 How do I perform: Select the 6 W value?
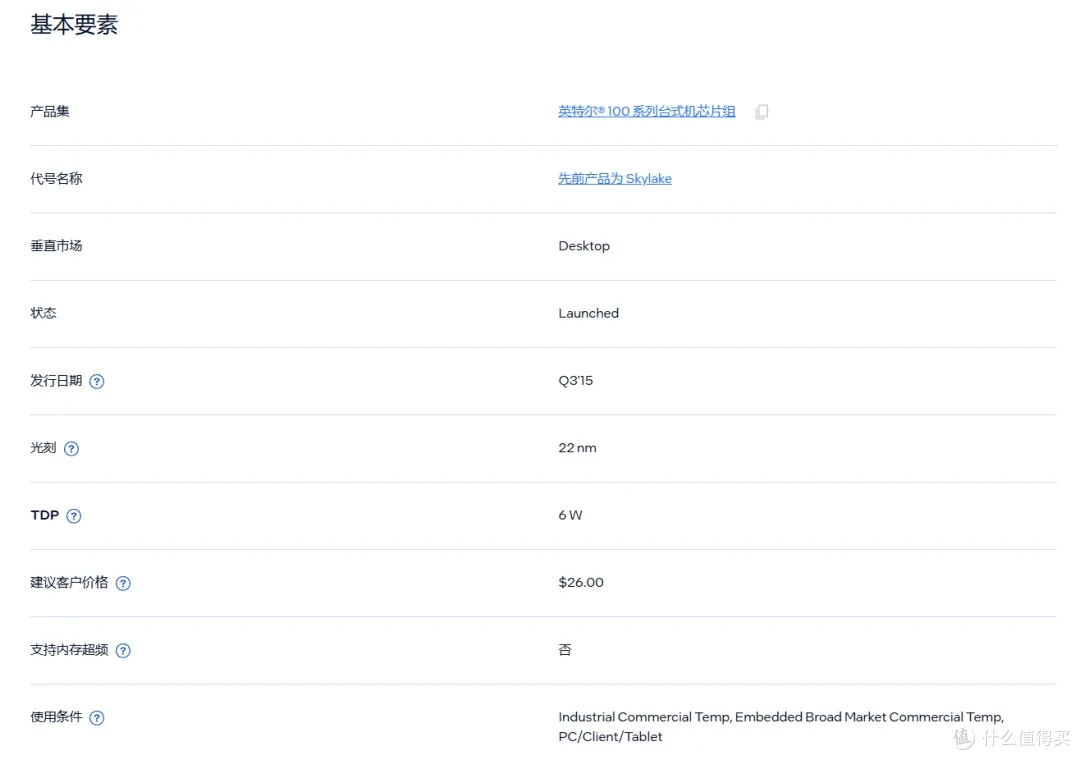570,515
